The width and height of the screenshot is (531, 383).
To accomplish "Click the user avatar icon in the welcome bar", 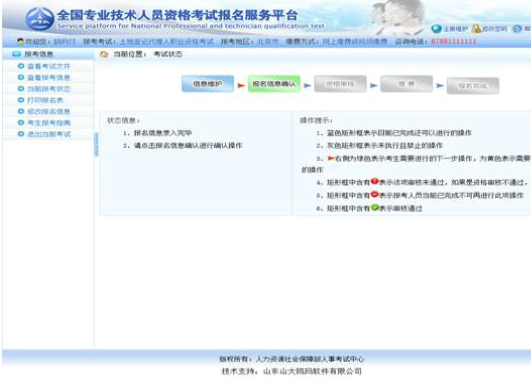I will point(20,41).
